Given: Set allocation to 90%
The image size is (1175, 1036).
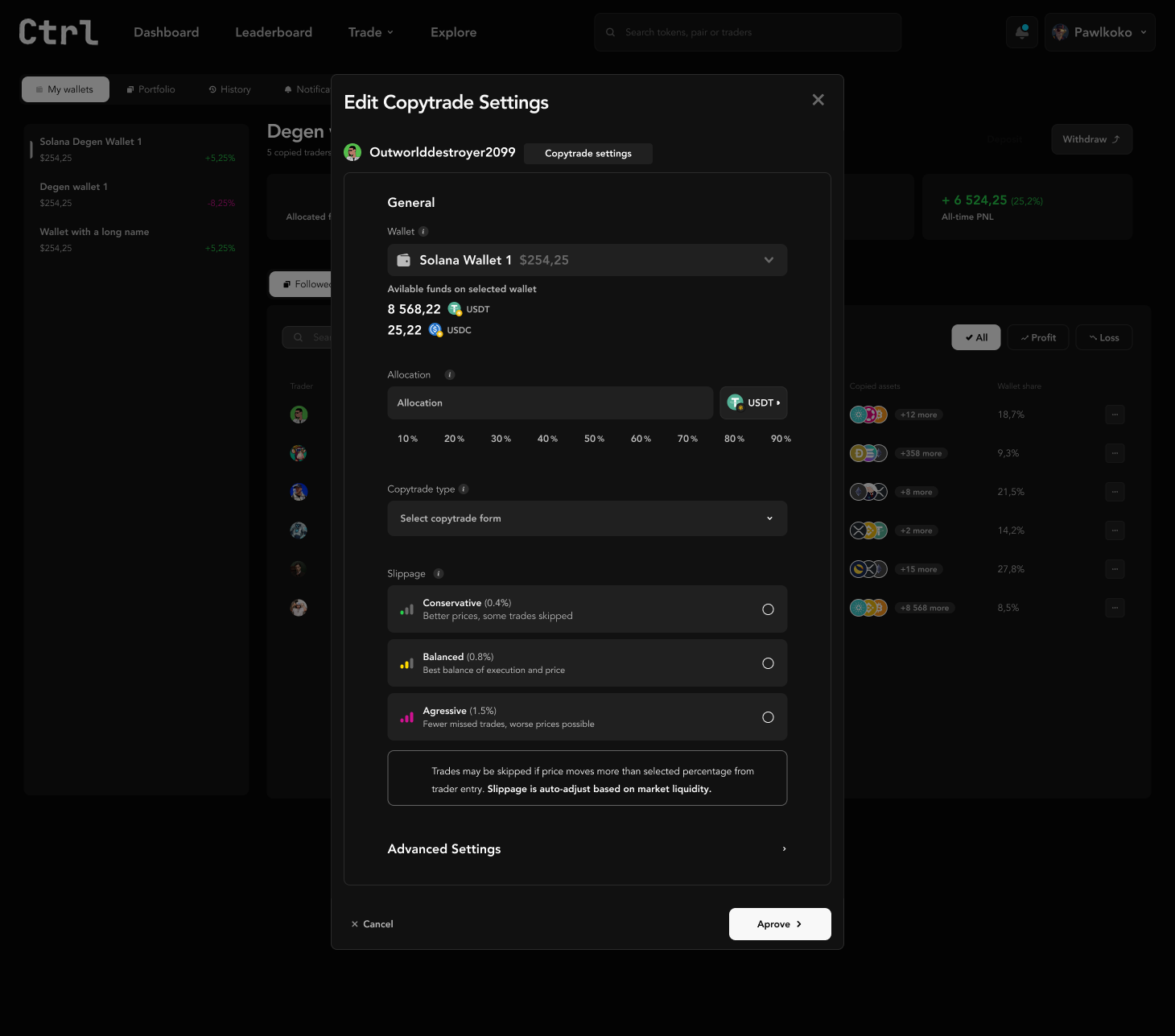Looking at the screenshot, I should (x=781, y=439).
